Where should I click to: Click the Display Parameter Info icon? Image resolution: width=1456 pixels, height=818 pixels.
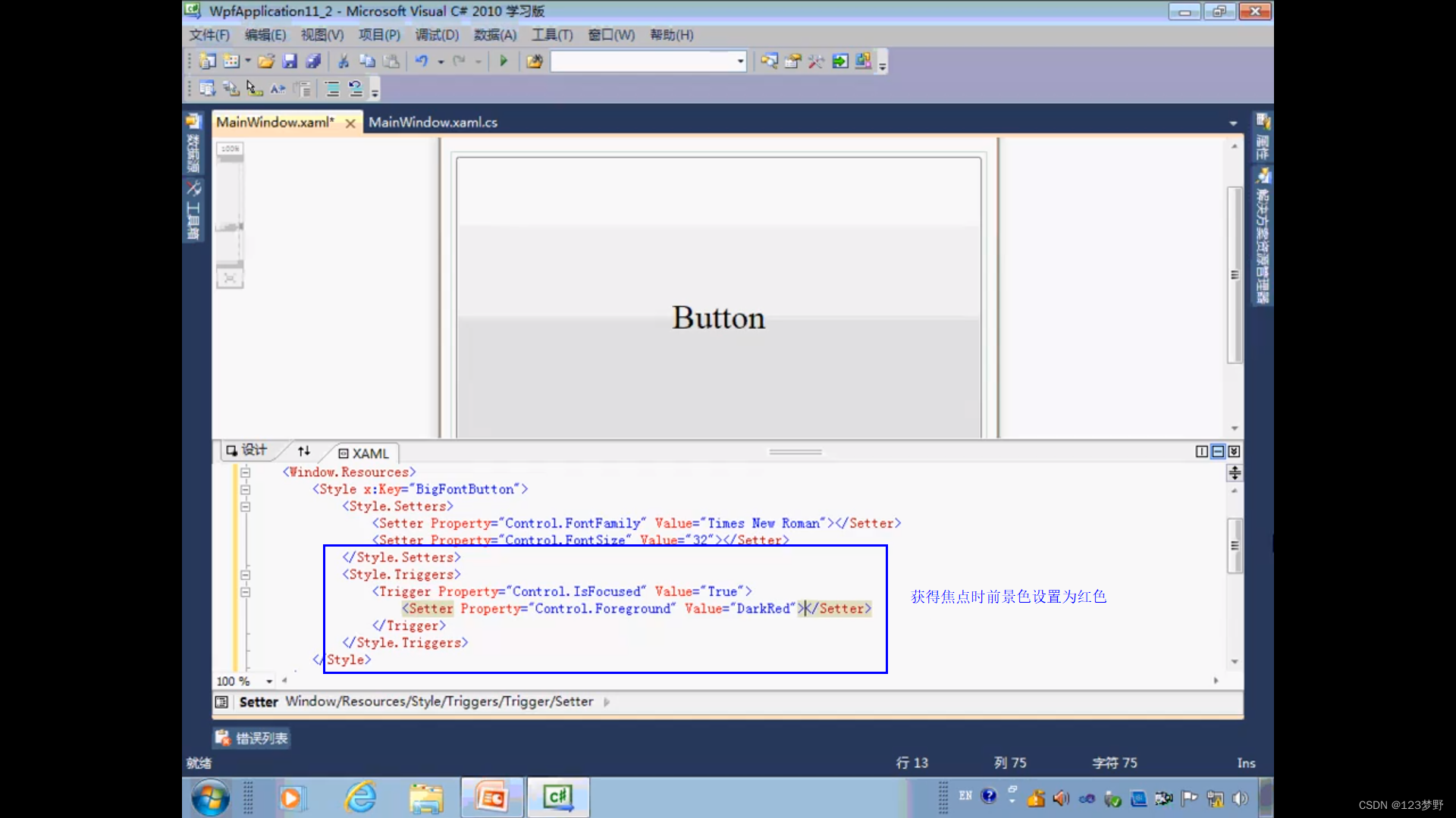tap(231, 89)
